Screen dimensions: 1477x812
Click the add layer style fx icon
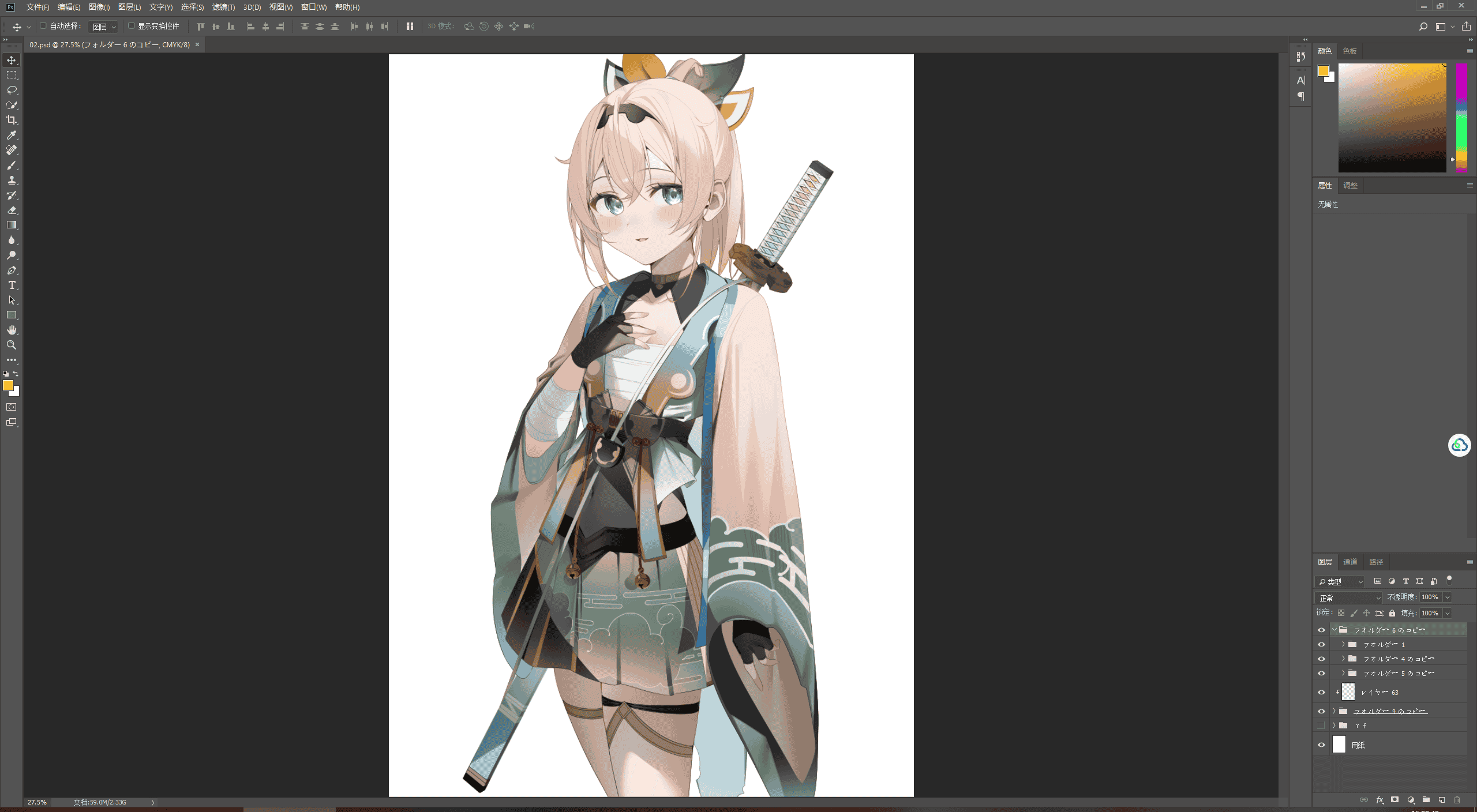[1379, 800]
